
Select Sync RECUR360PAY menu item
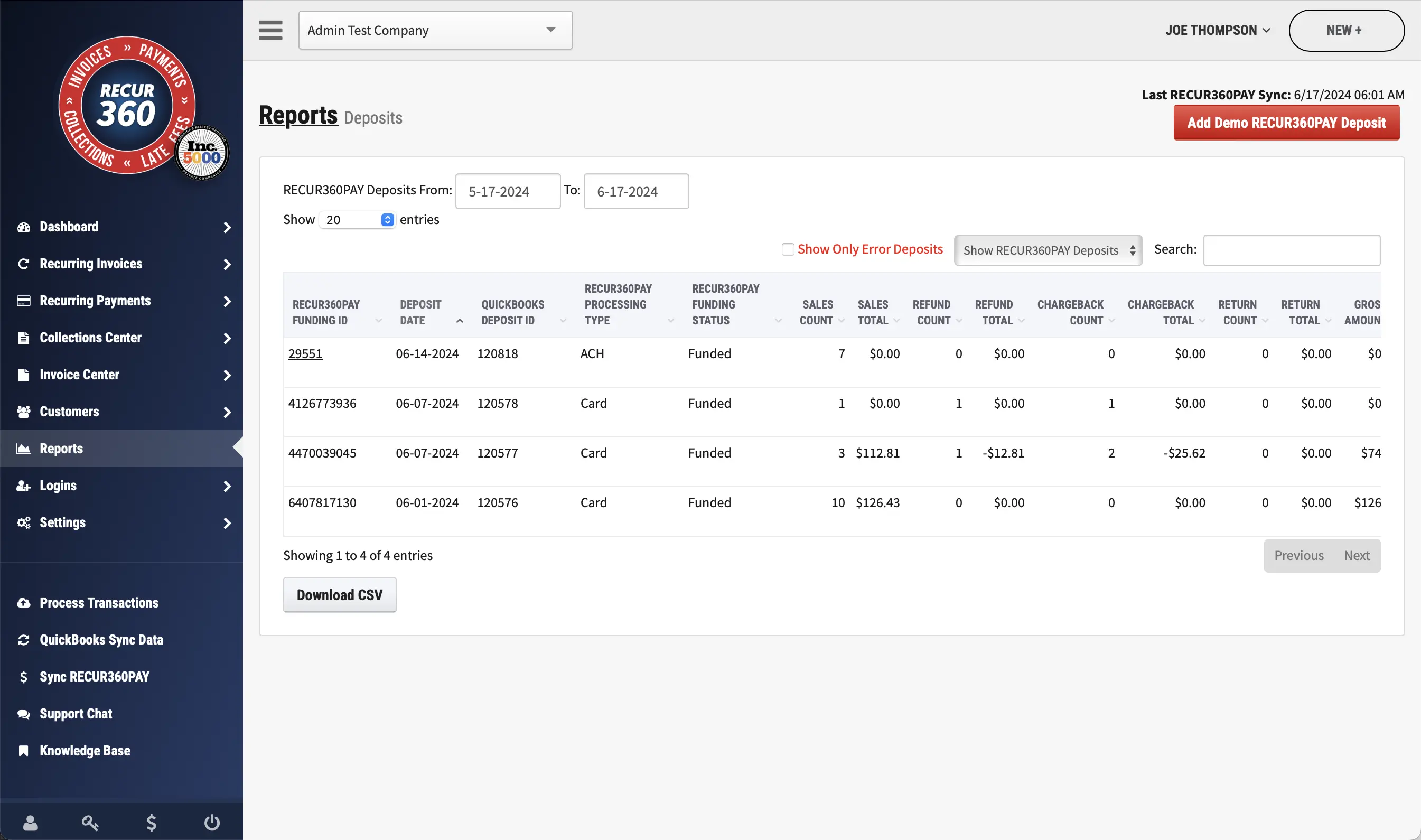[x=121, y=677]
